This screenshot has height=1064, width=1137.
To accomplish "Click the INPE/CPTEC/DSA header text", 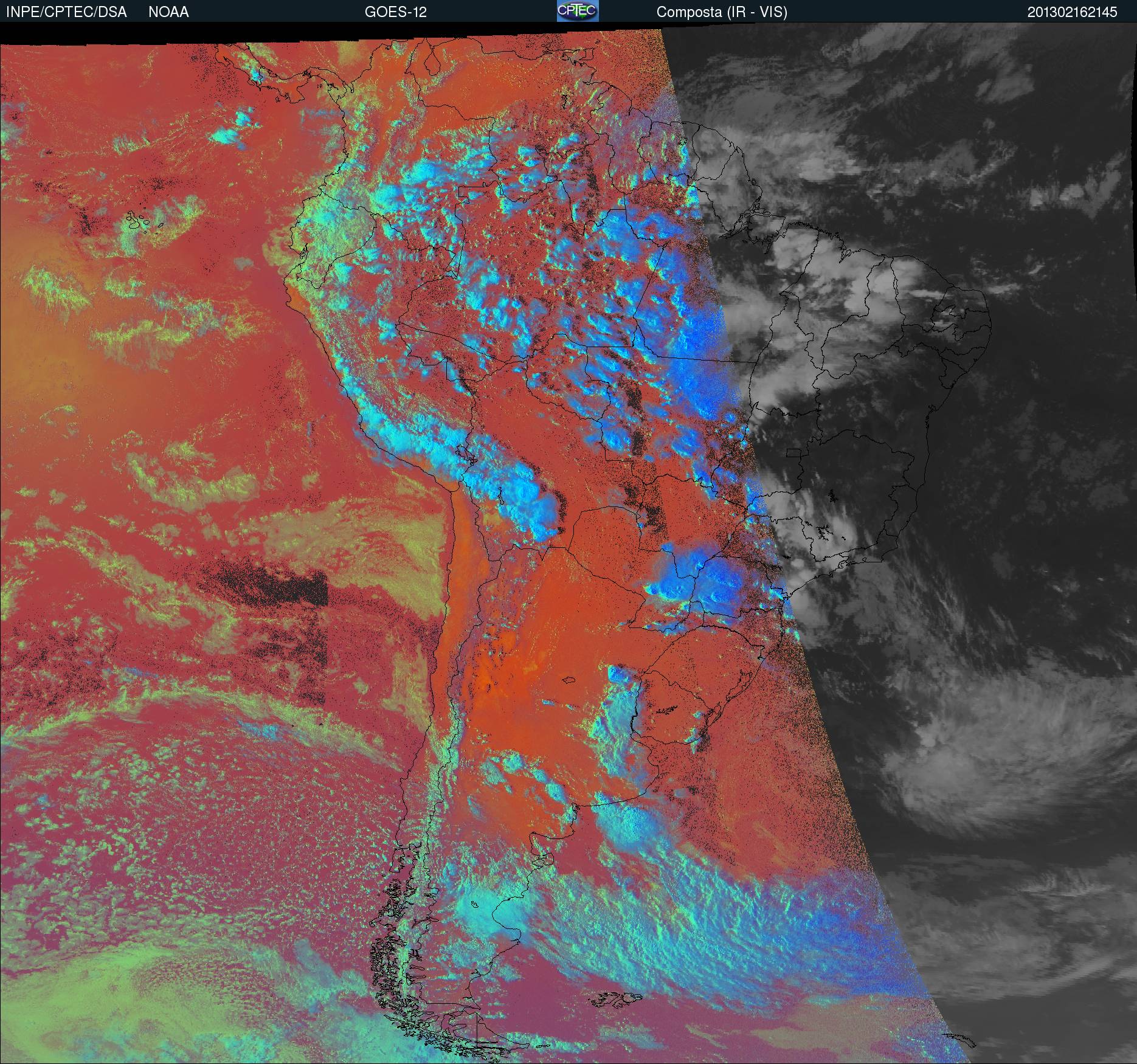I will (x=66, y=12).
